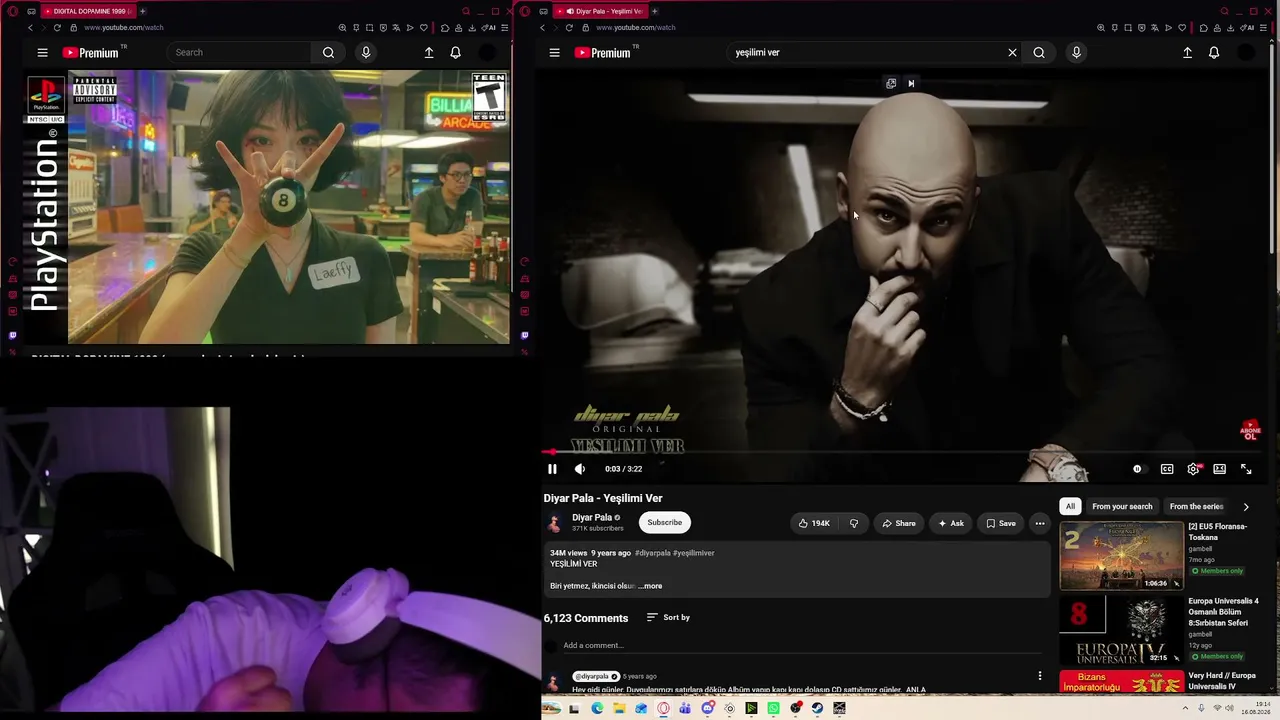Open options menu for @diyarpala comment

1040,676
